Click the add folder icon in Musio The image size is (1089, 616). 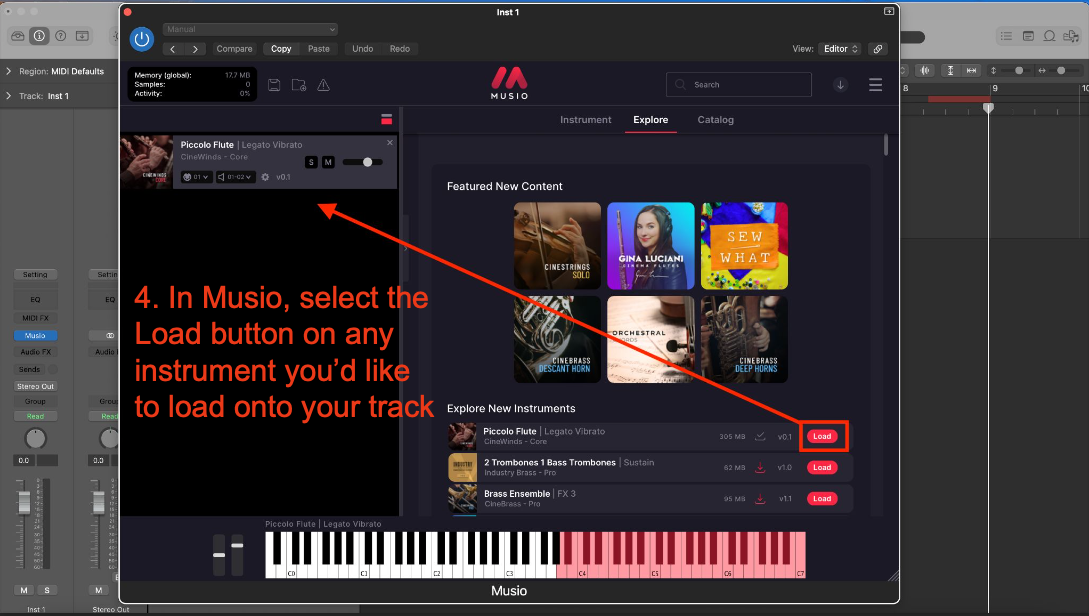click(x=299, y=85)
